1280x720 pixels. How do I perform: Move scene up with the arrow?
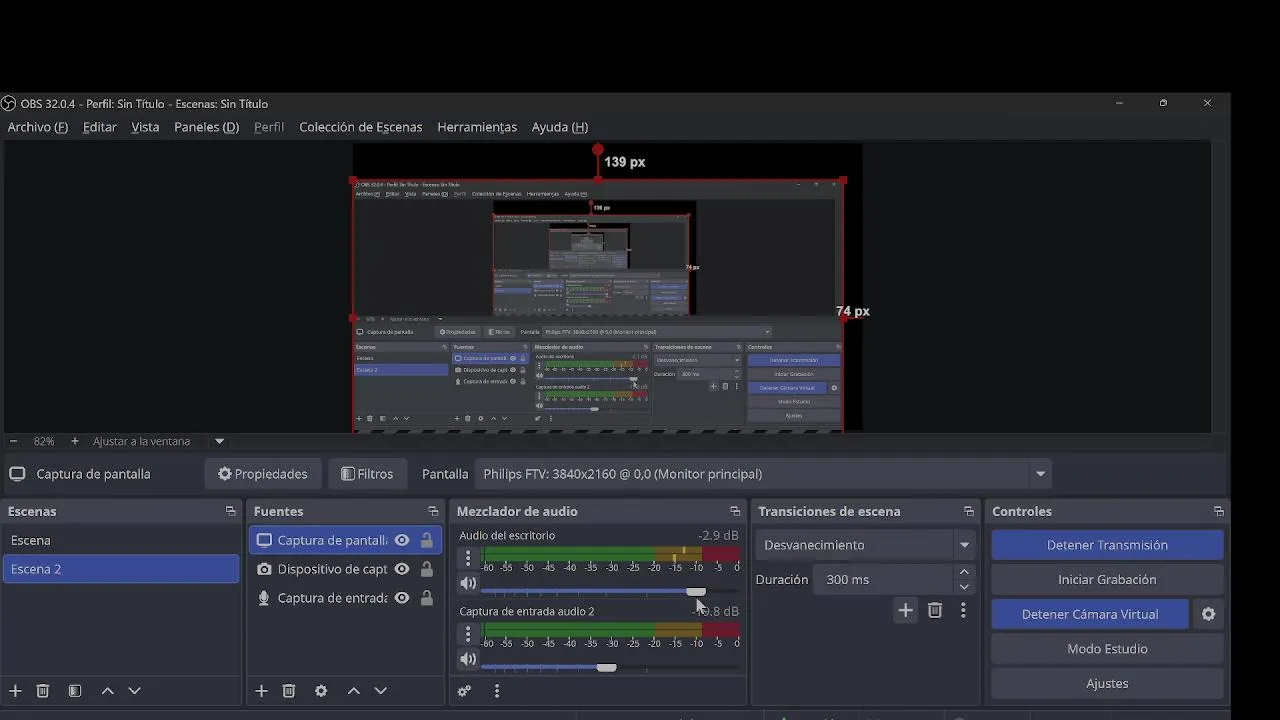[108, 691]
